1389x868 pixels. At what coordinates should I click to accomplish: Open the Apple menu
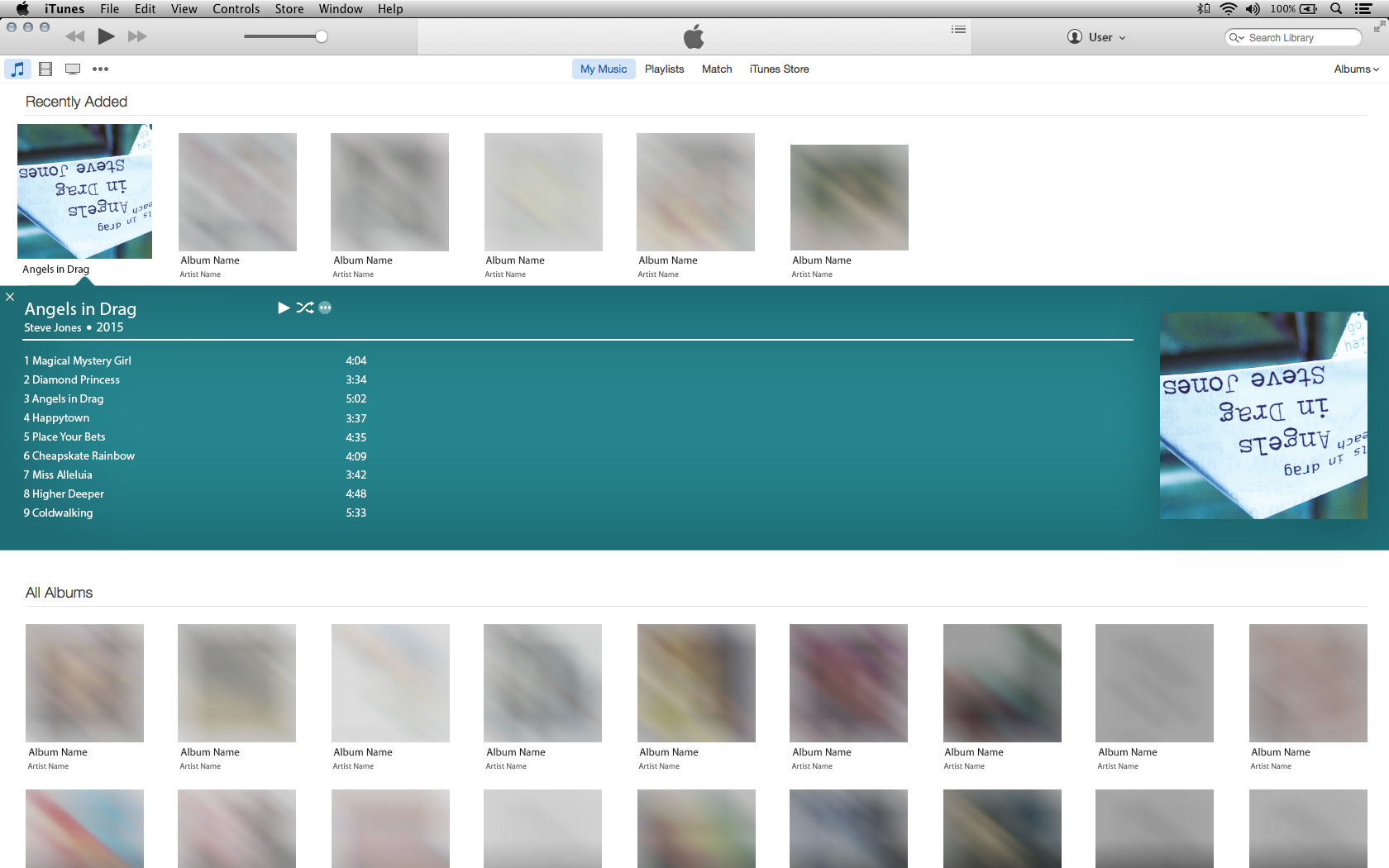coord(22,9)
